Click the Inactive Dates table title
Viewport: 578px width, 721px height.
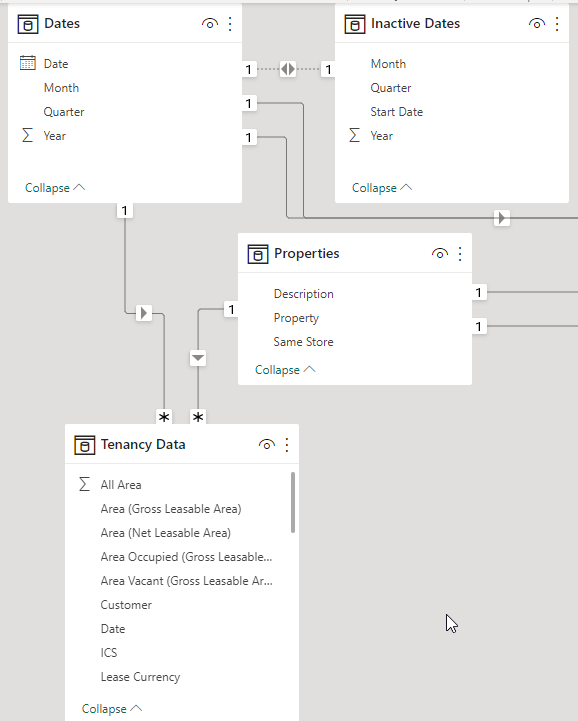point(415,23)
